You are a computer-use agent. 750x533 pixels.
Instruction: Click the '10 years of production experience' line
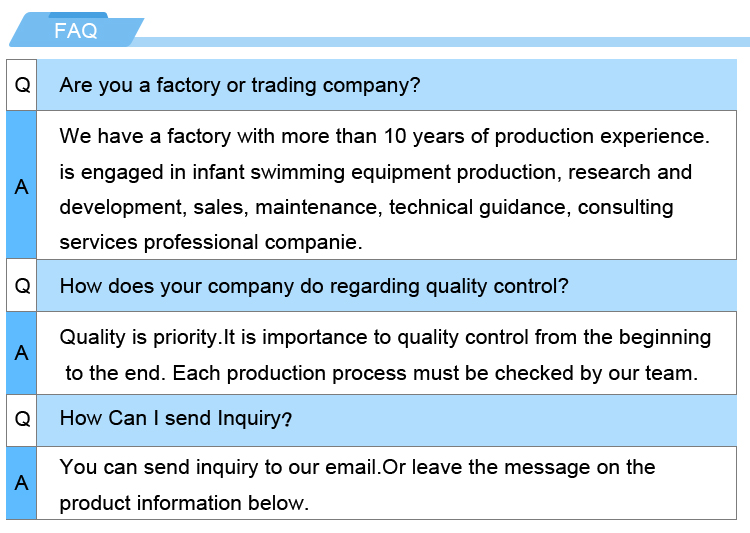(384, 136)
